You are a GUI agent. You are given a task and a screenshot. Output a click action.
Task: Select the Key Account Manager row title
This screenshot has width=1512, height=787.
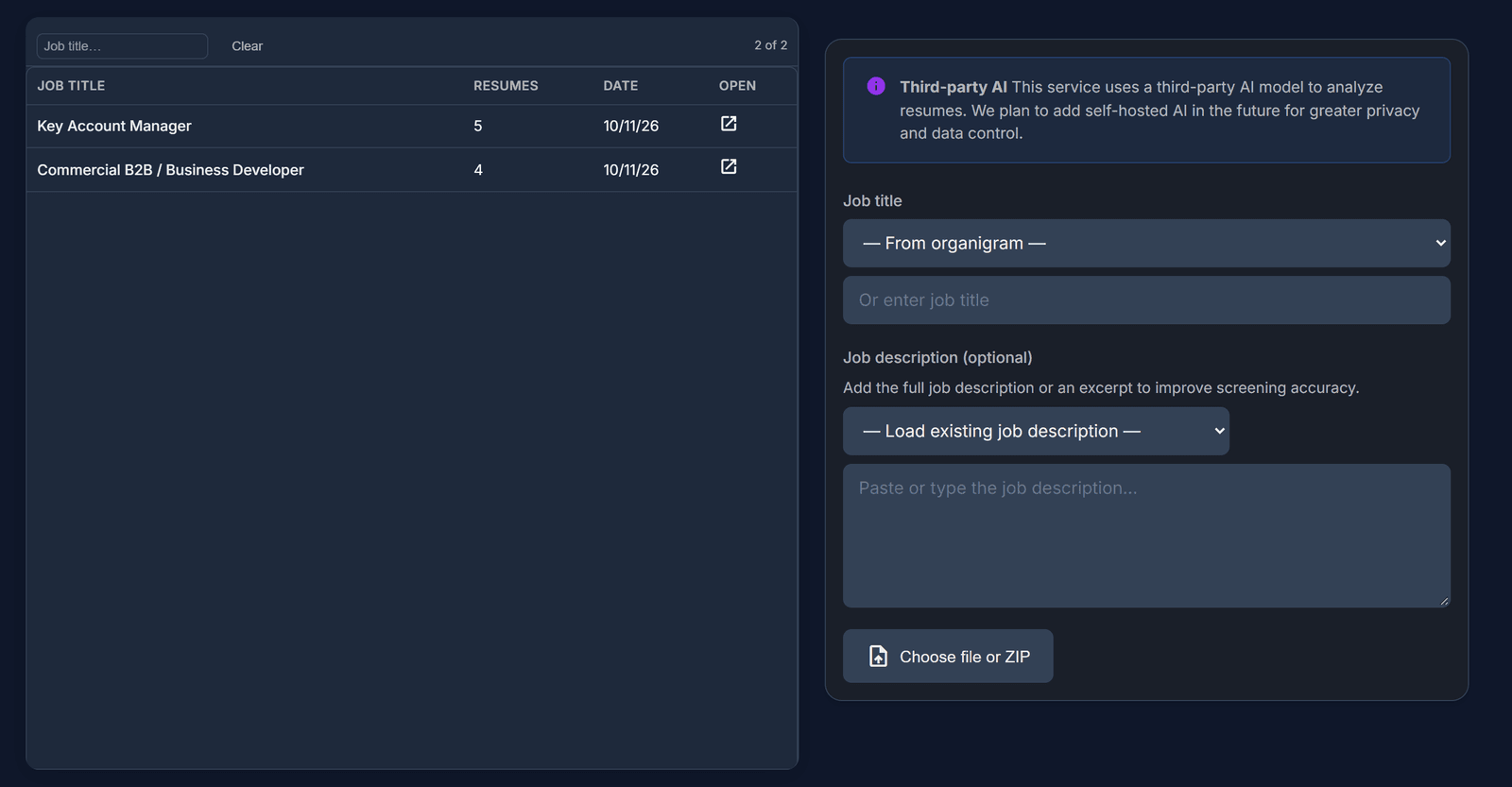click(x=114, y=126)
